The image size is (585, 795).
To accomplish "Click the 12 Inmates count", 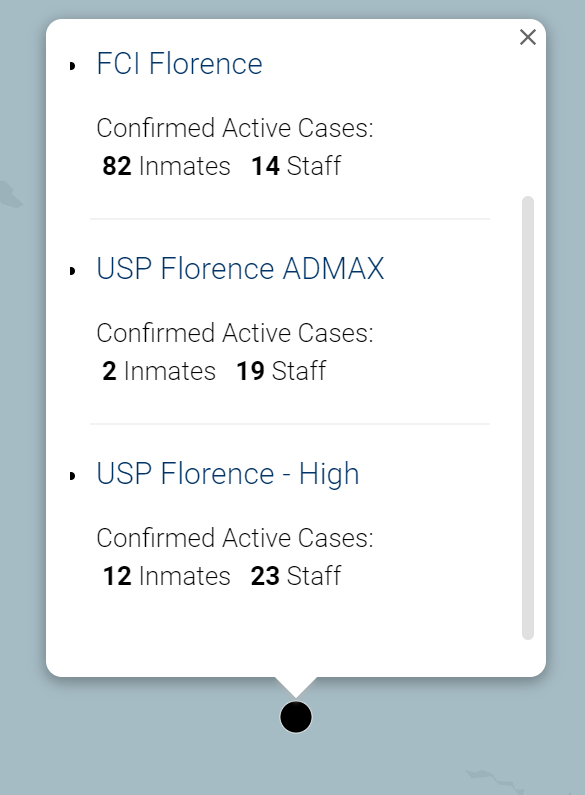I will [166, 576].
